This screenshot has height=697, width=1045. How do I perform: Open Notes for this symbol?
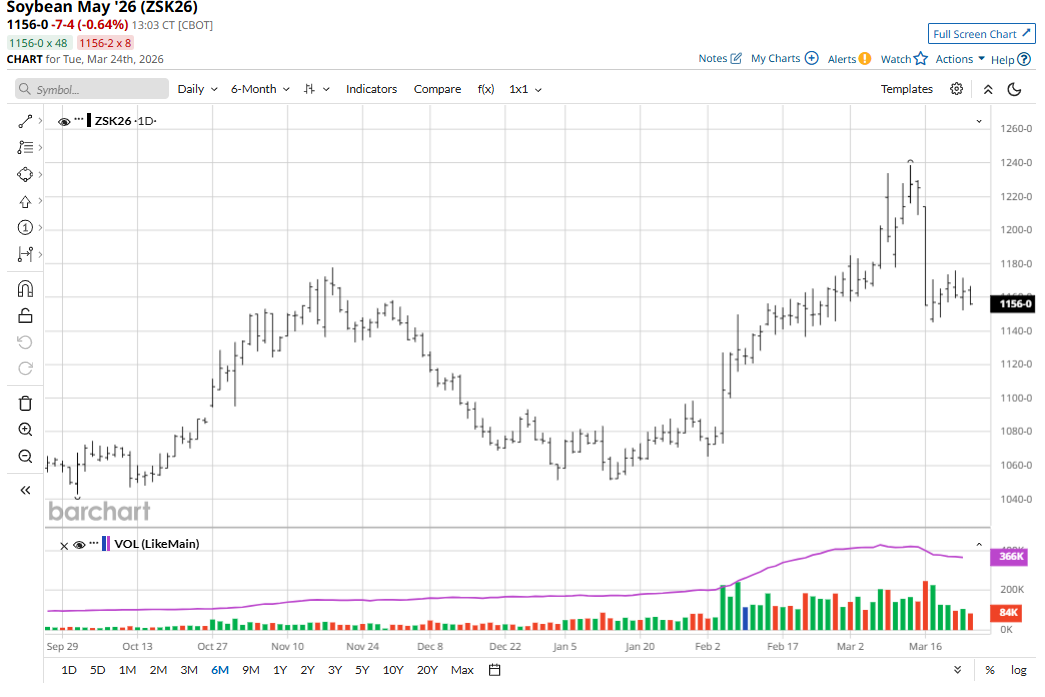pyautogui.click(x=720, y=59)
